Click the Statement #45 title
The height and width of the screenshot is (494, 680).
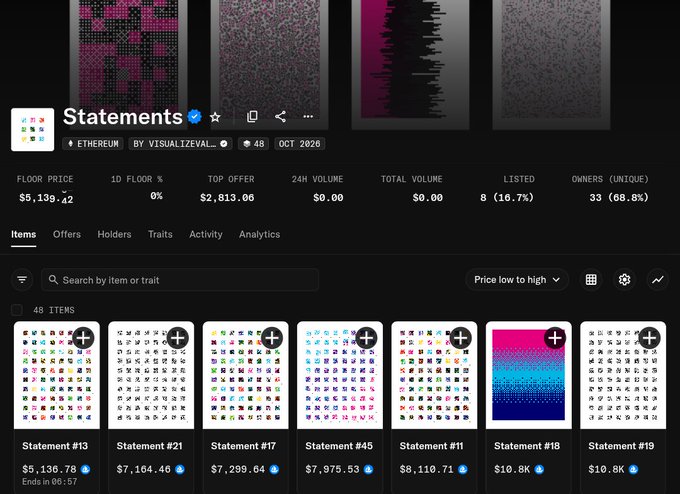coord(339,446)
